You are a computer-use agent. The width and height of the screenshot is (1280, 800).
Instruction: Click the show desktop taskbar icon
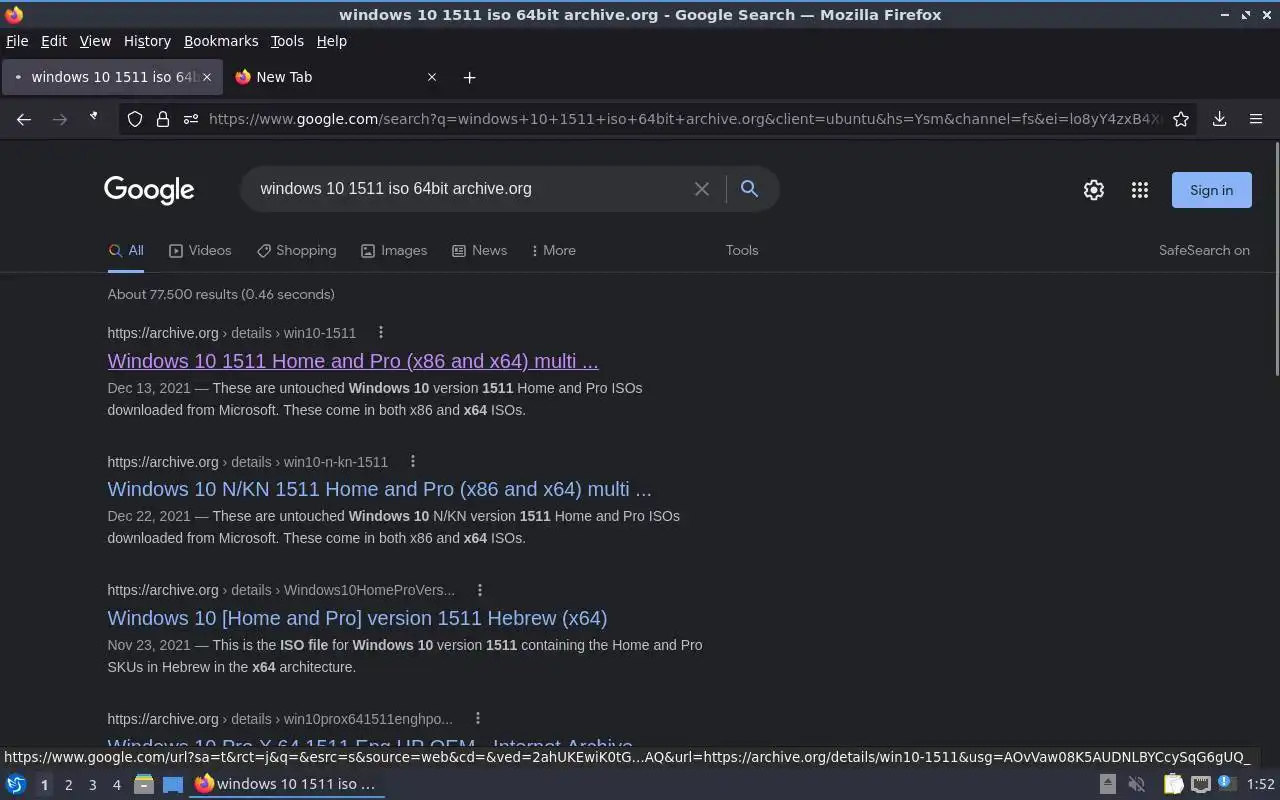[x=173, y=784]
